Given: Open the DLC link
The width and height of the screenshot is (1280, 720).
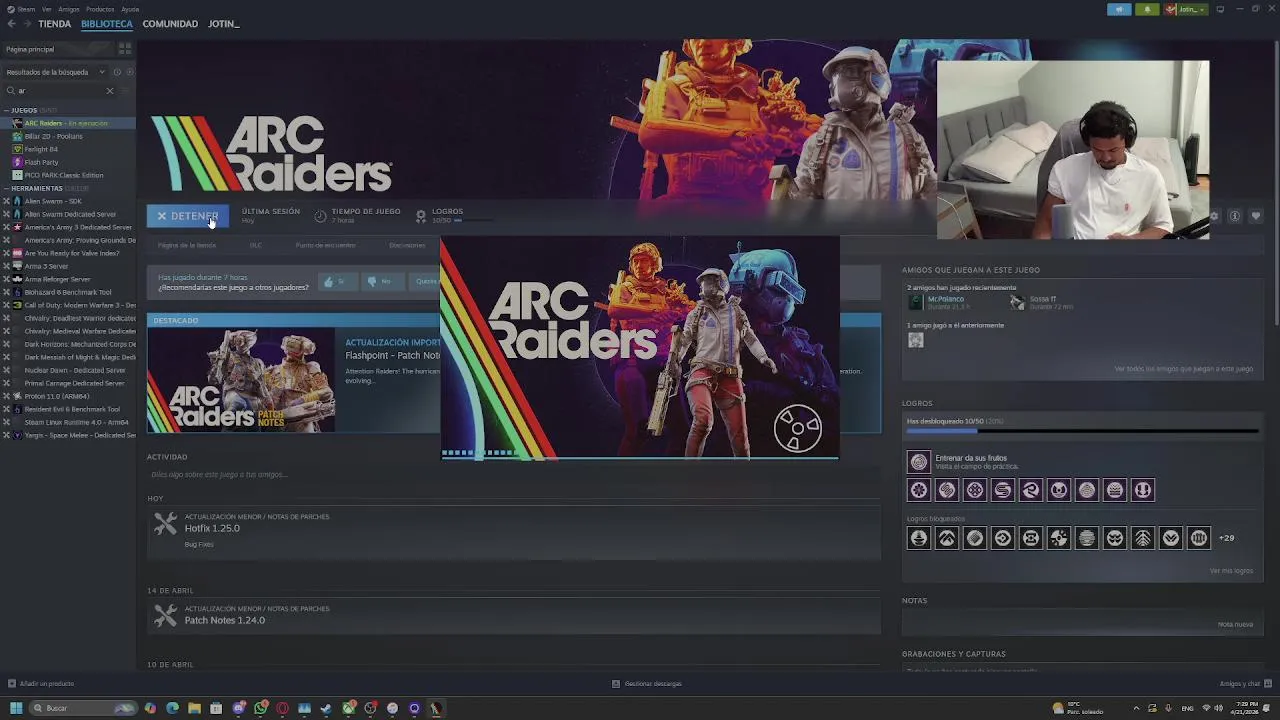Looking at the screenshot, I should coord(255,245).
